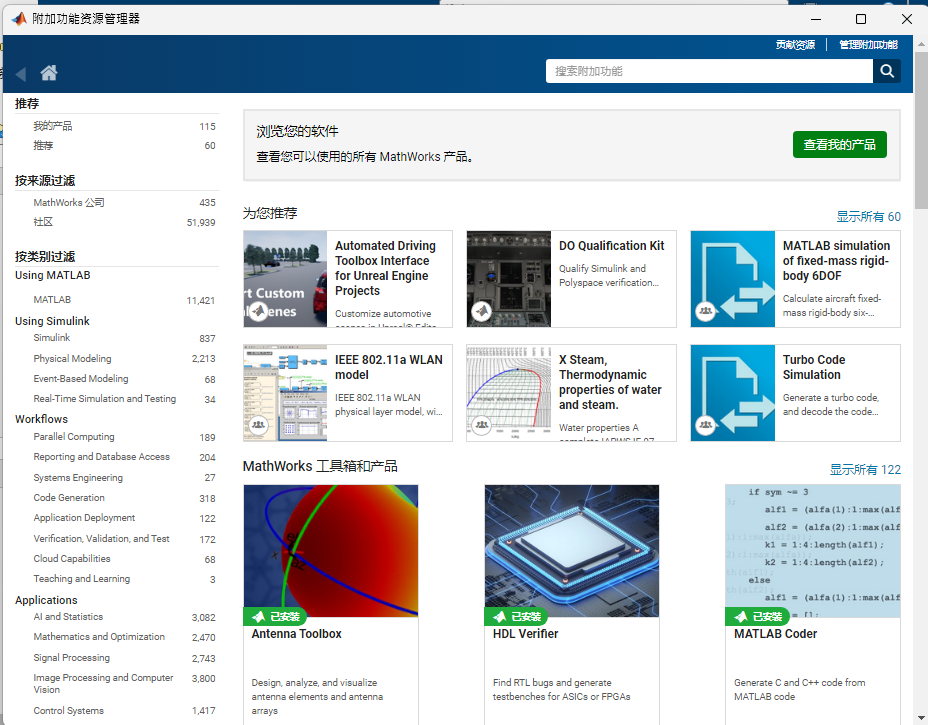Select the Systems Engineering category

pyautogui.click(x=78, y=478)
